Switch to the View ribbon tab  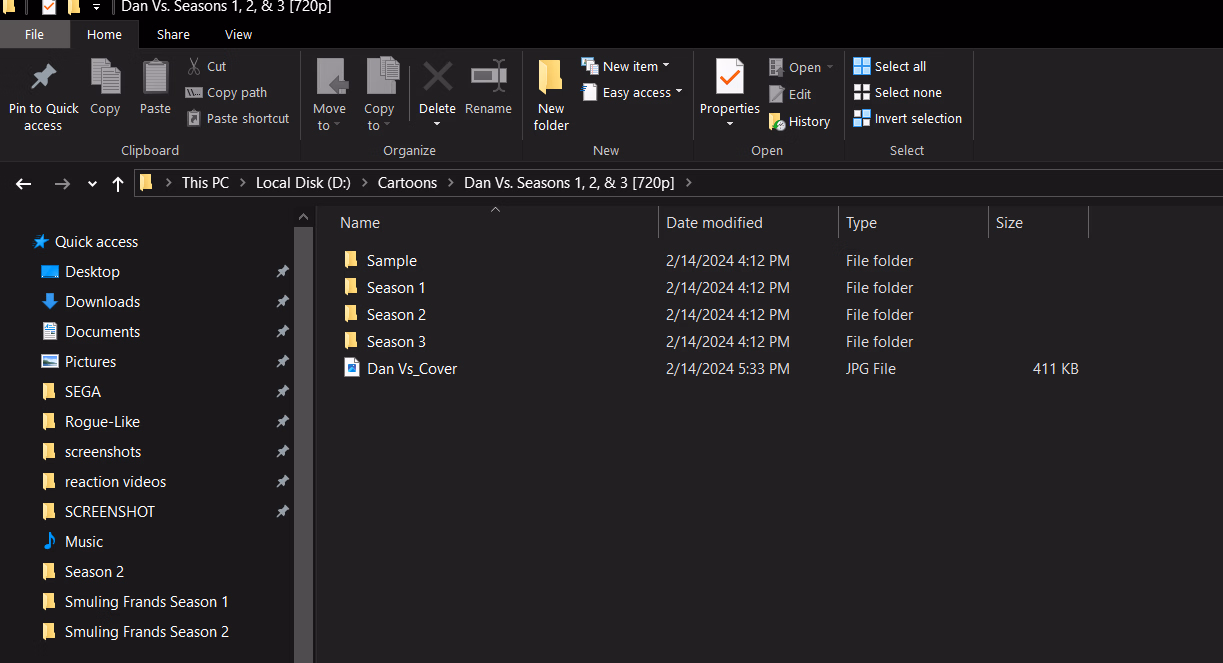coord(238,34)
